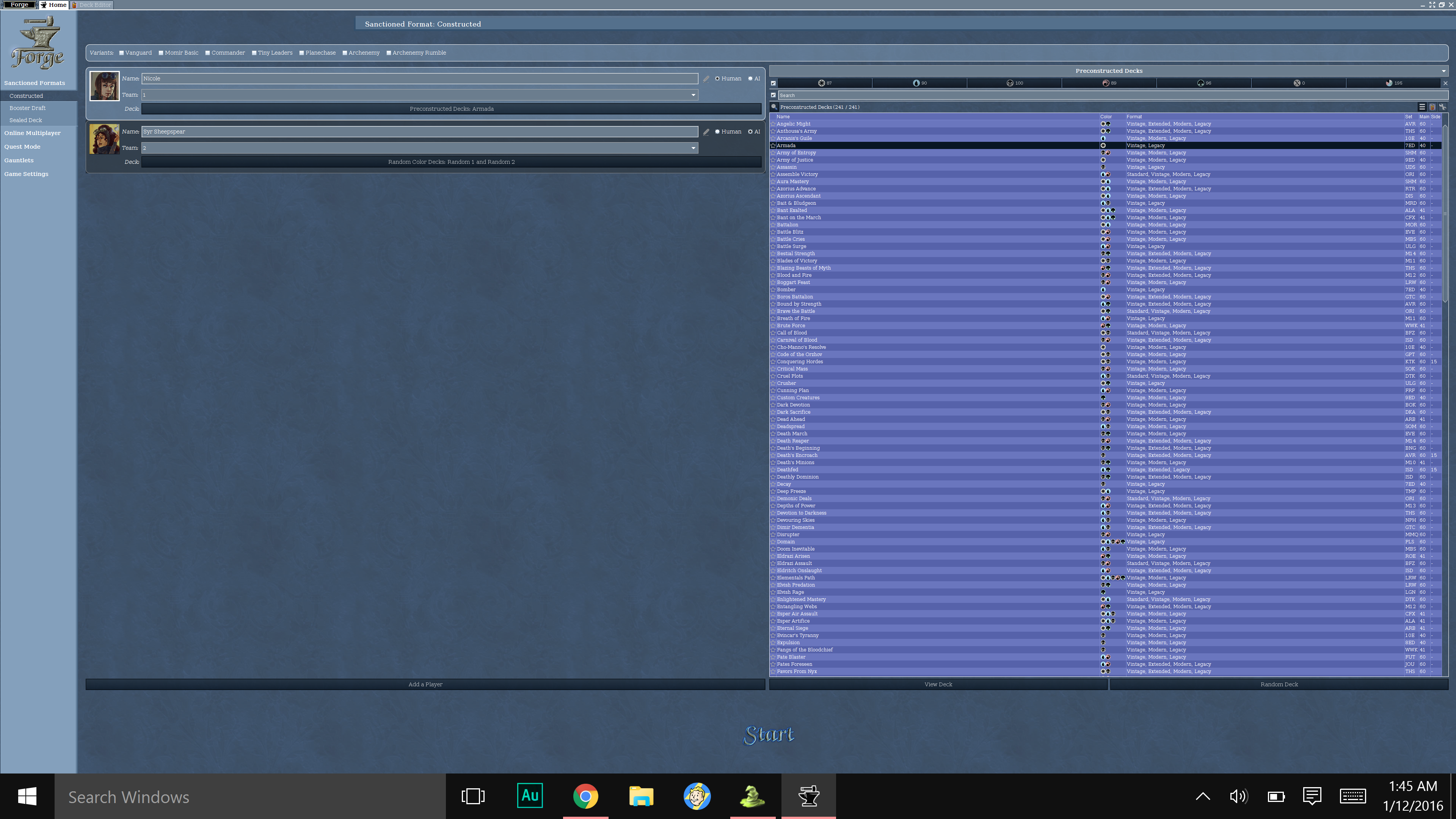Filter decks by black mana symbol
This screenshot has height=819, width=1456.
pyautogui.click(x=1015, y=83)
